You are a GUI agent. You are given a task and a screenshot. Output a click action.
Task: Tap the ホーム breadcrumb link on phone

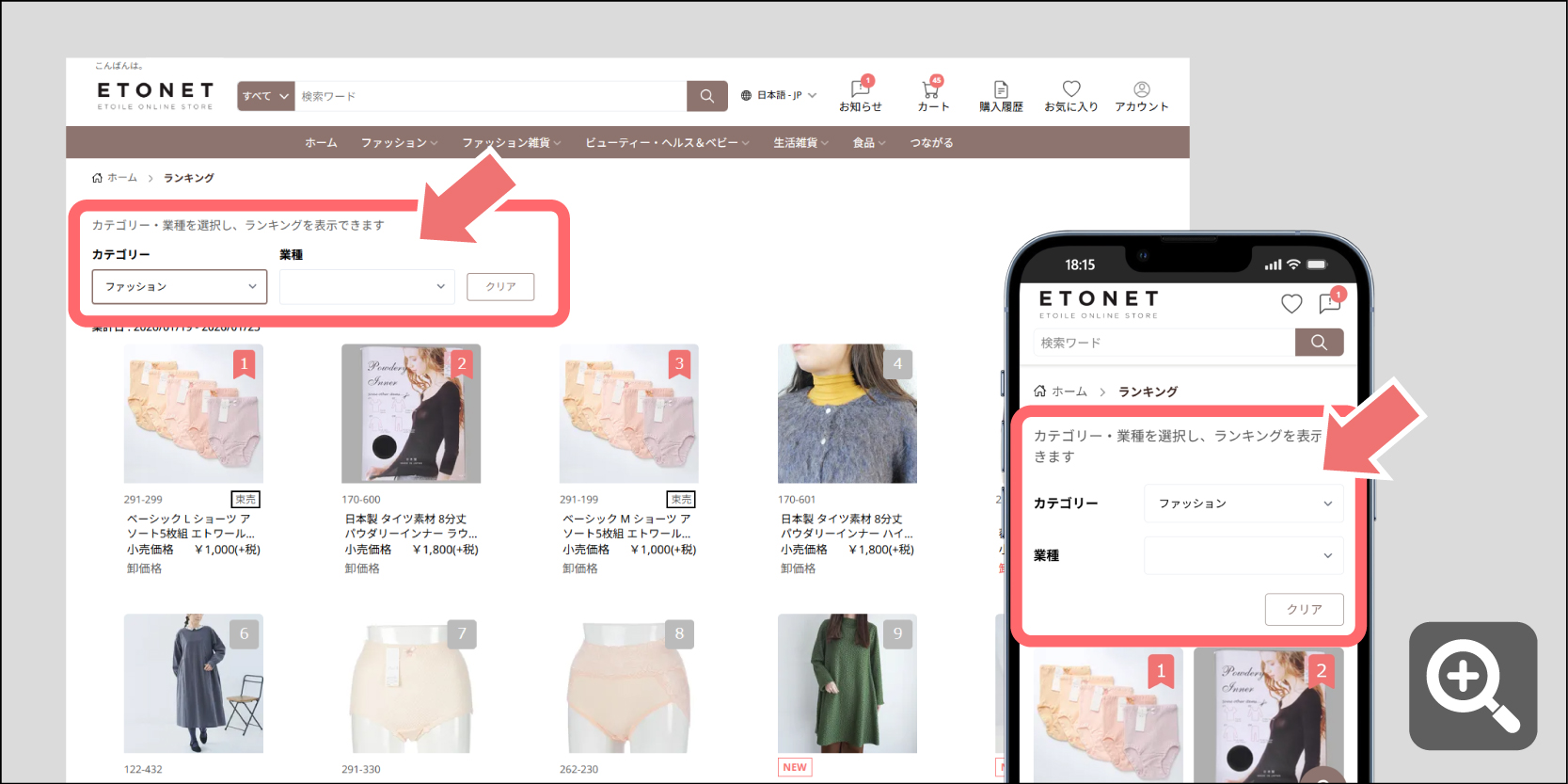[1069, 392]
